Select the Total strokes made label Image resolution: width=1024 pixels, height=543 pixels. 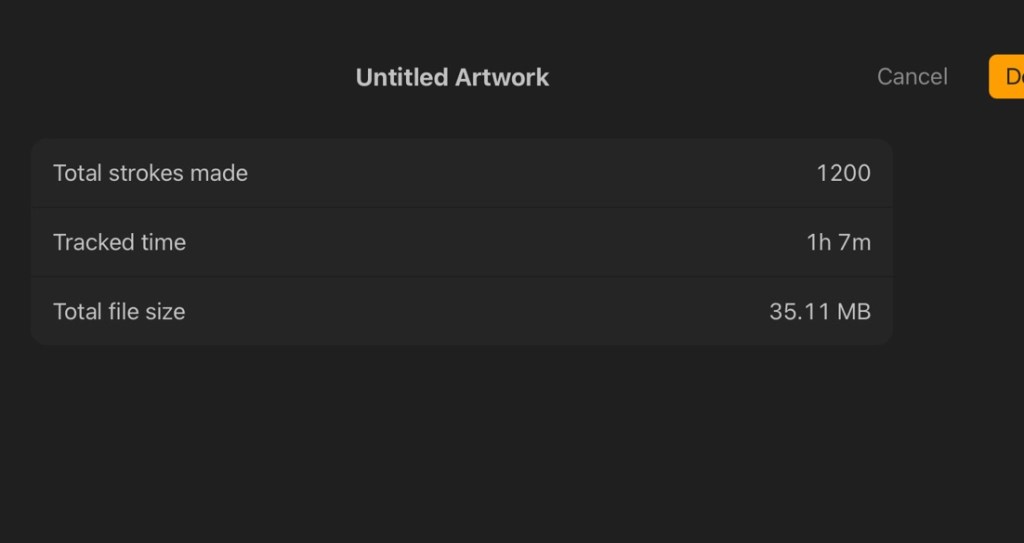tap(150, 173)
